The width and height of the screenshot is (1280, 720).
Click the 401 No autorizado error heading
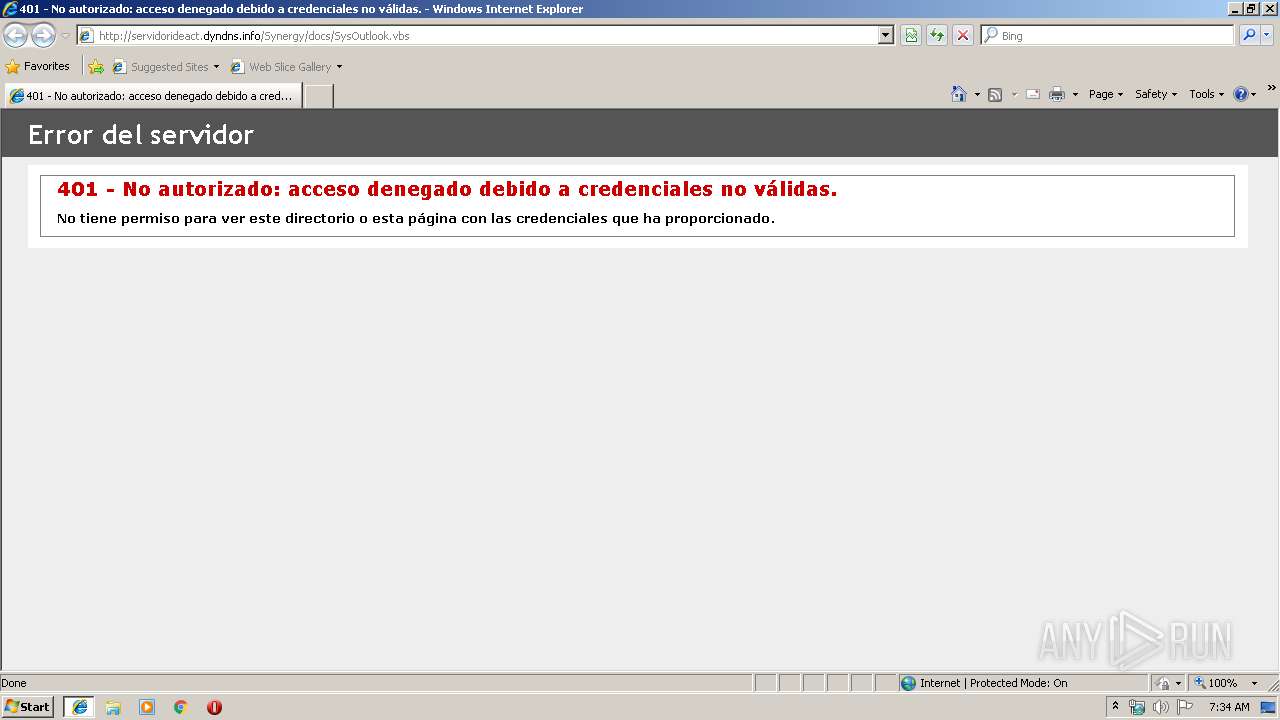(x=447, y=189)
